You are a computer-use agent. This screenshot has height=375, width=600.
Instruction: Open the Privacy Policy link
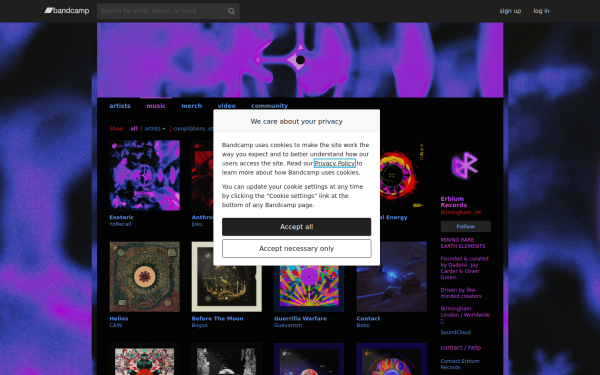pyautogui.click(x=335, y=163)
